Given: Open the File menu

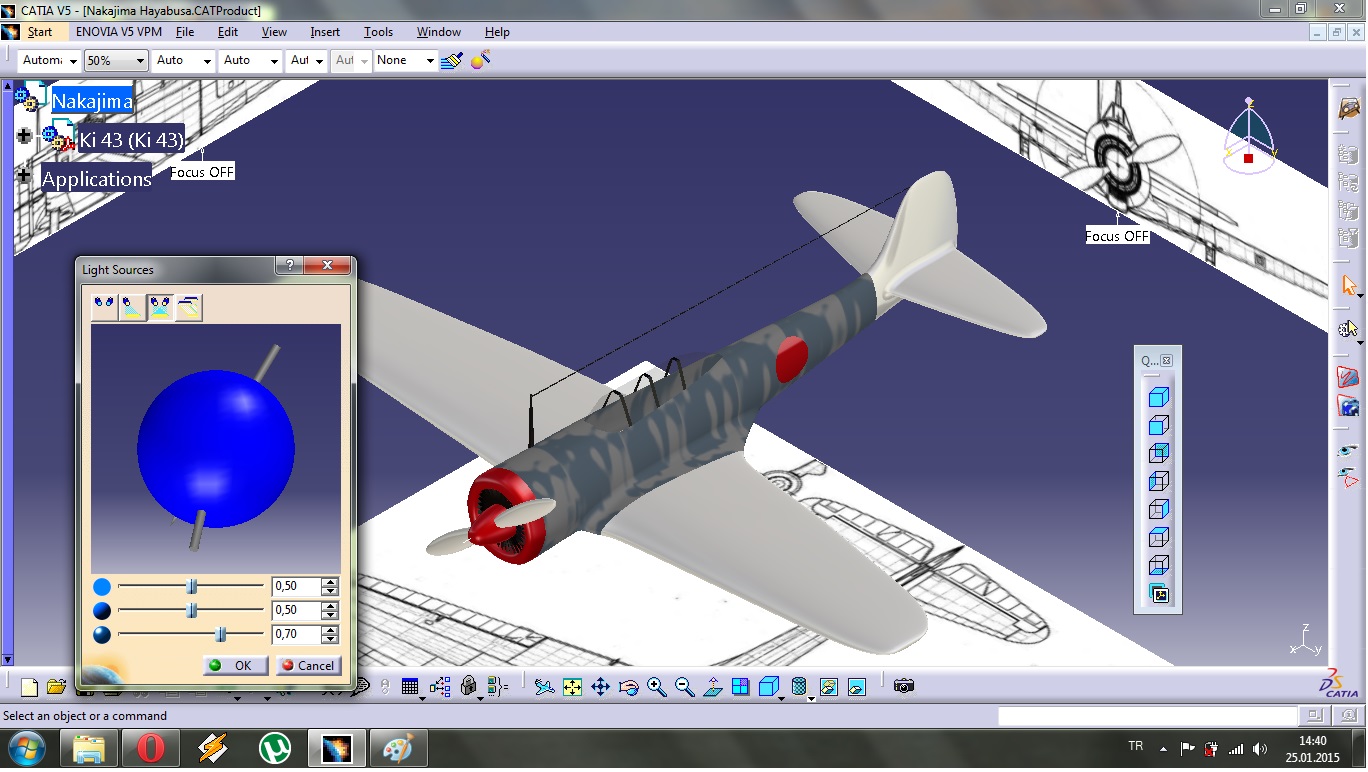Looking at the screenshot, I should [185, 32].
